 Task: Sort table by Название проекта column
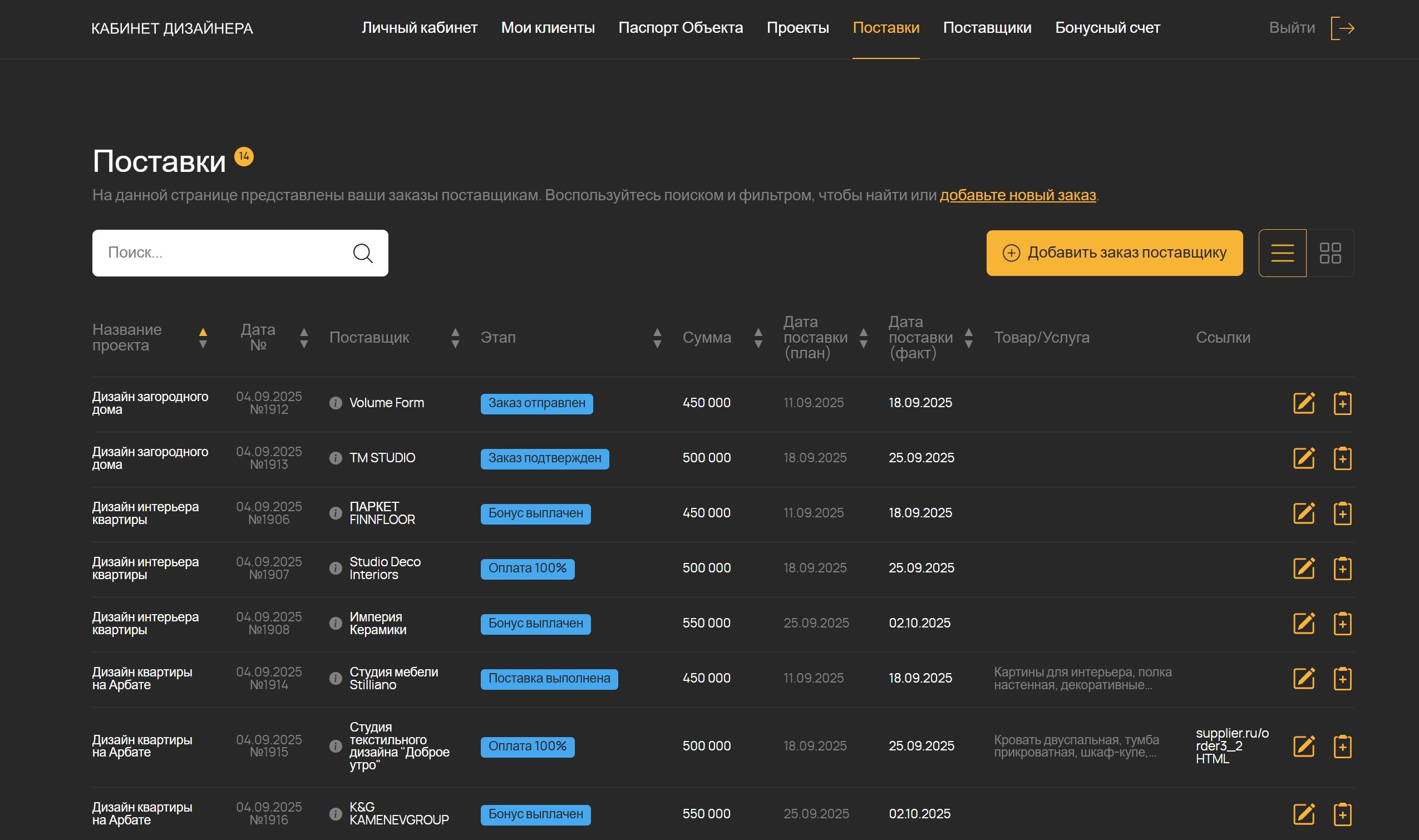(203, 337)
